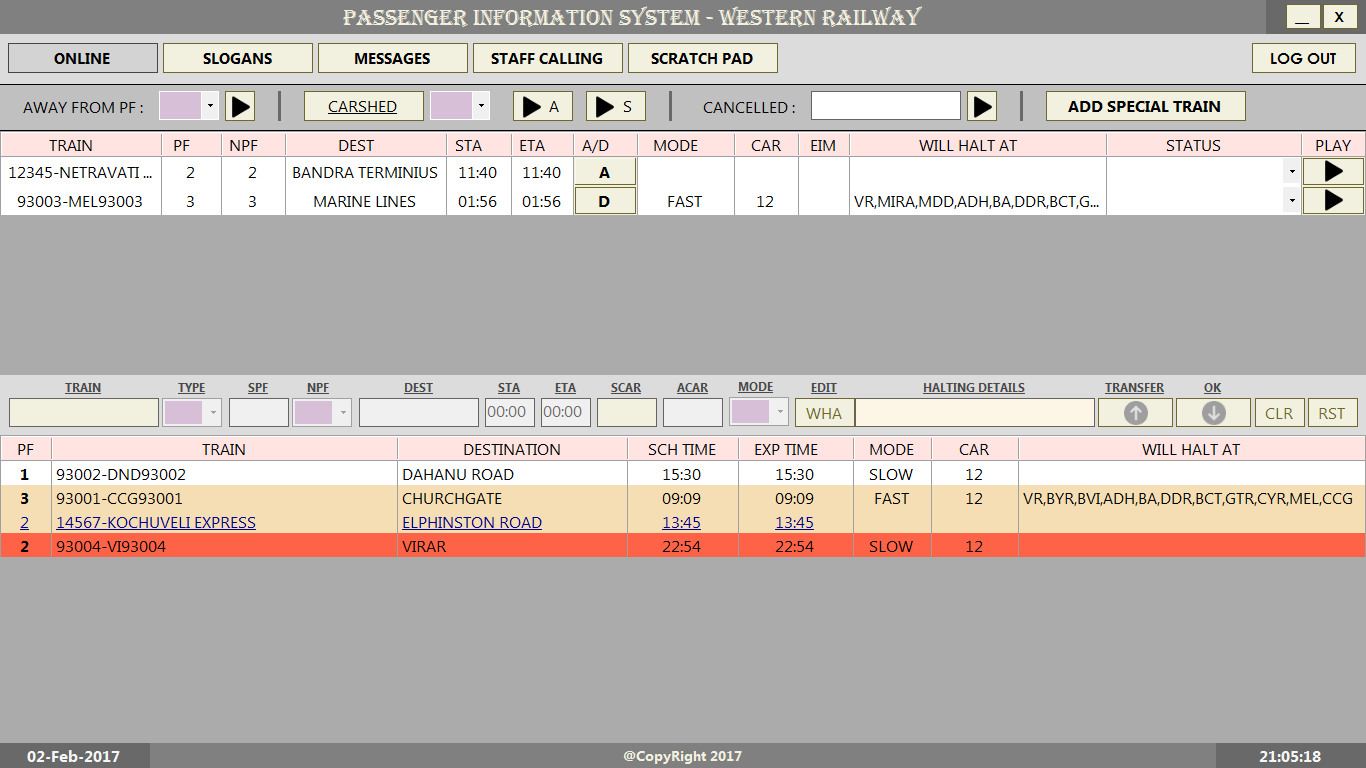1366x768 pixels.
Task: Click the CHURCHGATE destination cell
Action: (512, 498)
